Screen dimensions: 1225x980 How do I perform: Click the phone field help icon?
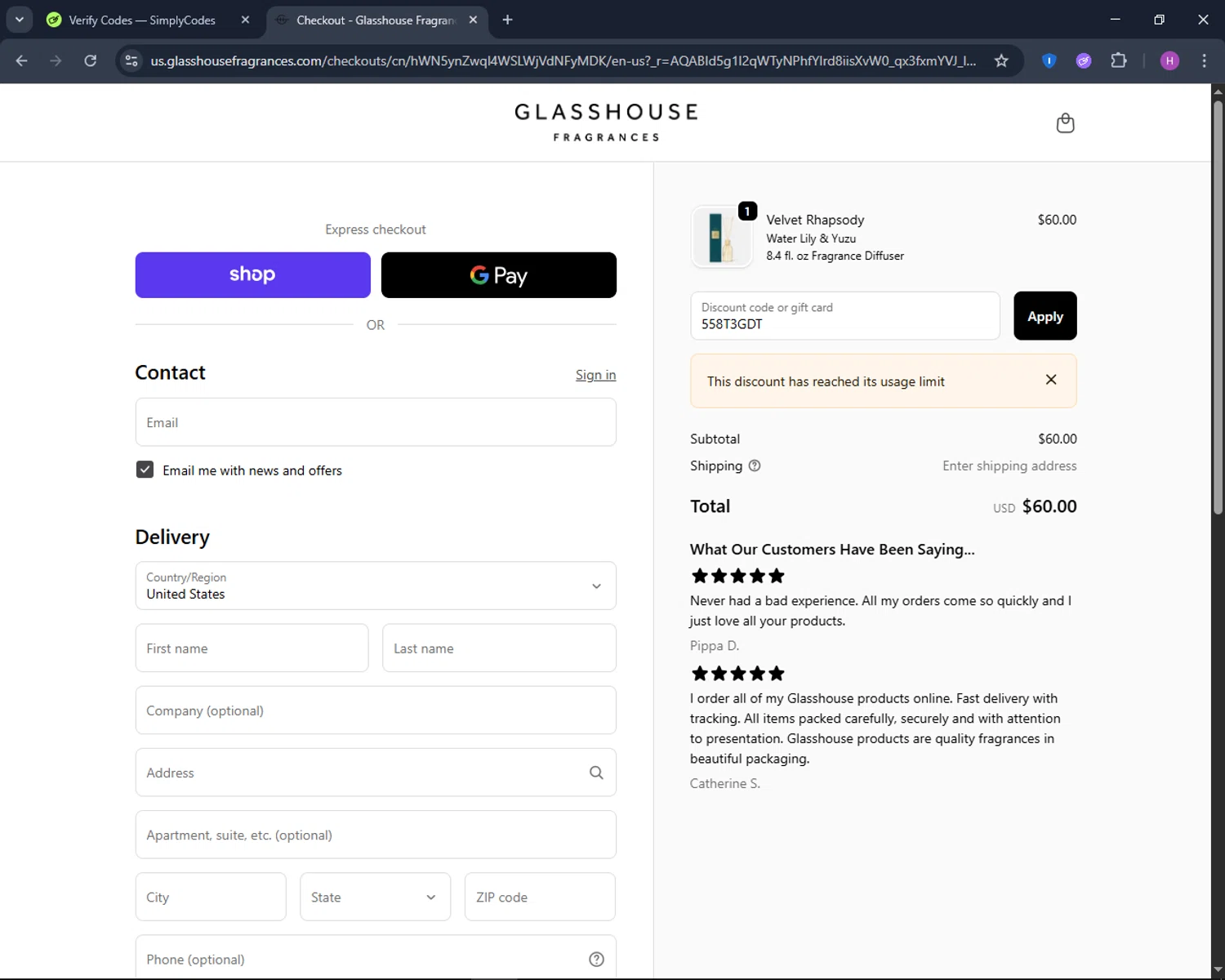point(597,960)
